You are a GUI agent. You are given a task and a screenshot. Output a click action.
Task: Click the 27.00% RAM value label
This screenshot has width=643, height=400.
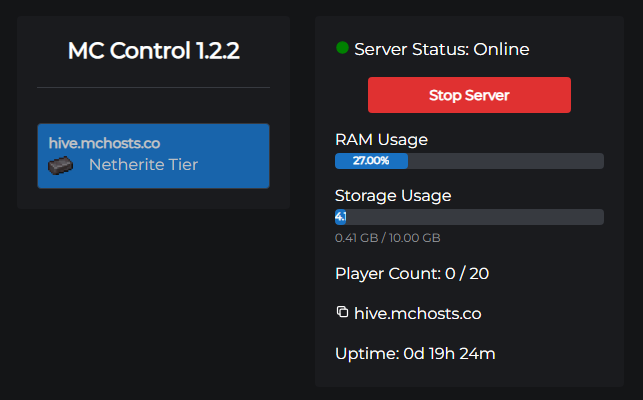click(371, 160)
